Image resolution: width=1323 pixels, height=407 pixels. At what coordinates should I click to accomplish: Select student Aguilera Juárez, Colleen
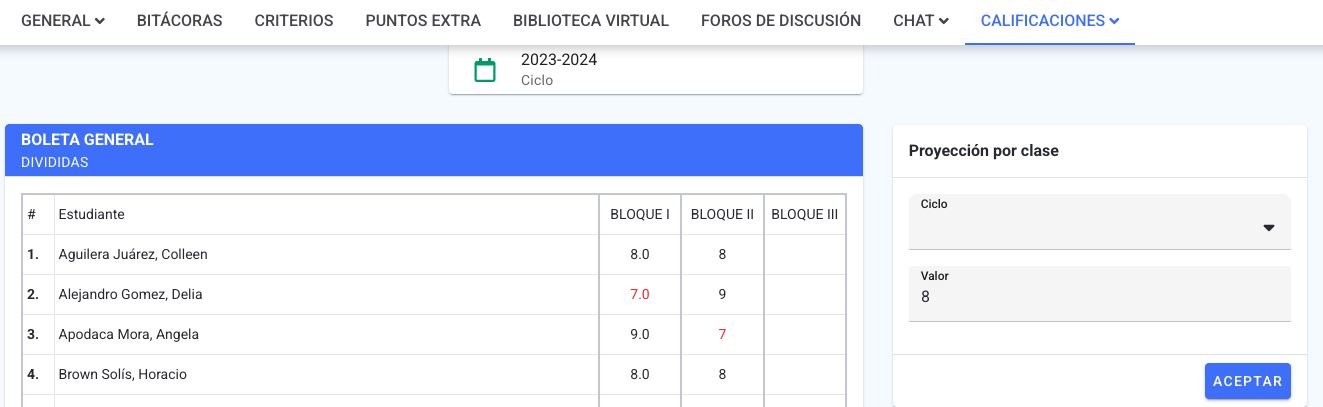pyautogui.click(x=133, y=254)
